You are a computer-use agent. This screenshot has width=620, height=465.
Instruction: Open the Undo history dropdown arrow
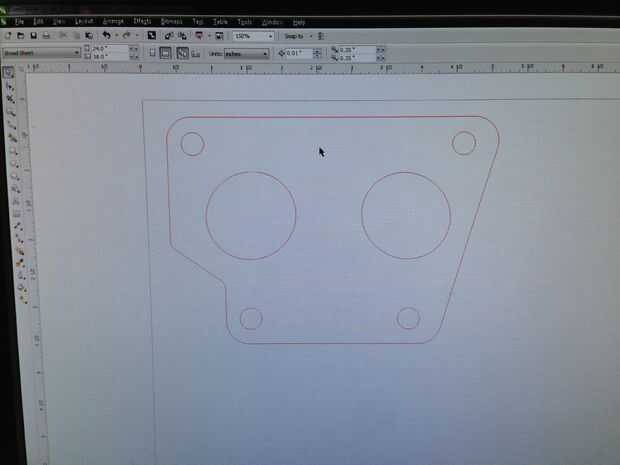[x=117, y=36]
